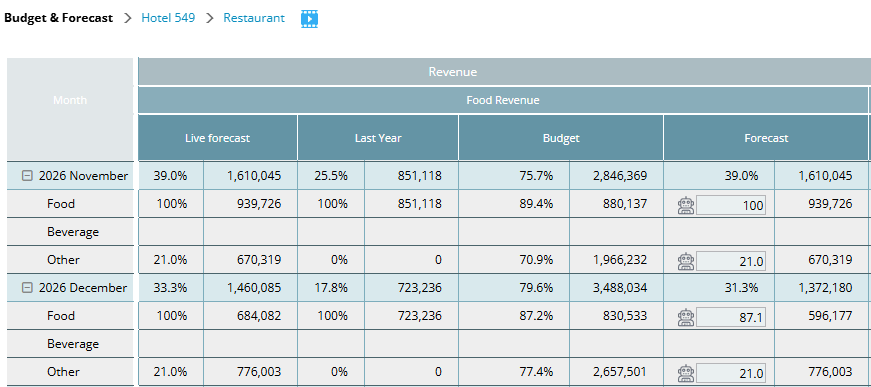
Task: Select the 2026 December row label
Action: (x=83, y=288)
